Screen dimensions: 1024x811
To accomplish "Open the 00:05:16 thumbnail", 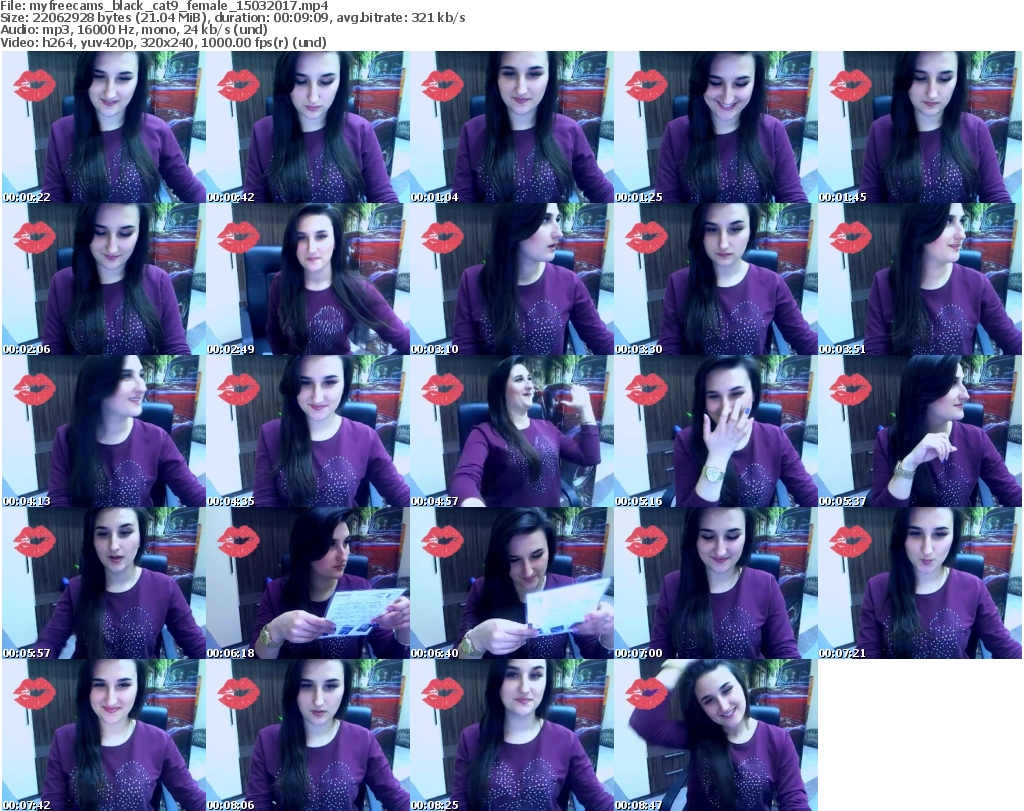I will tap(716, 431).
